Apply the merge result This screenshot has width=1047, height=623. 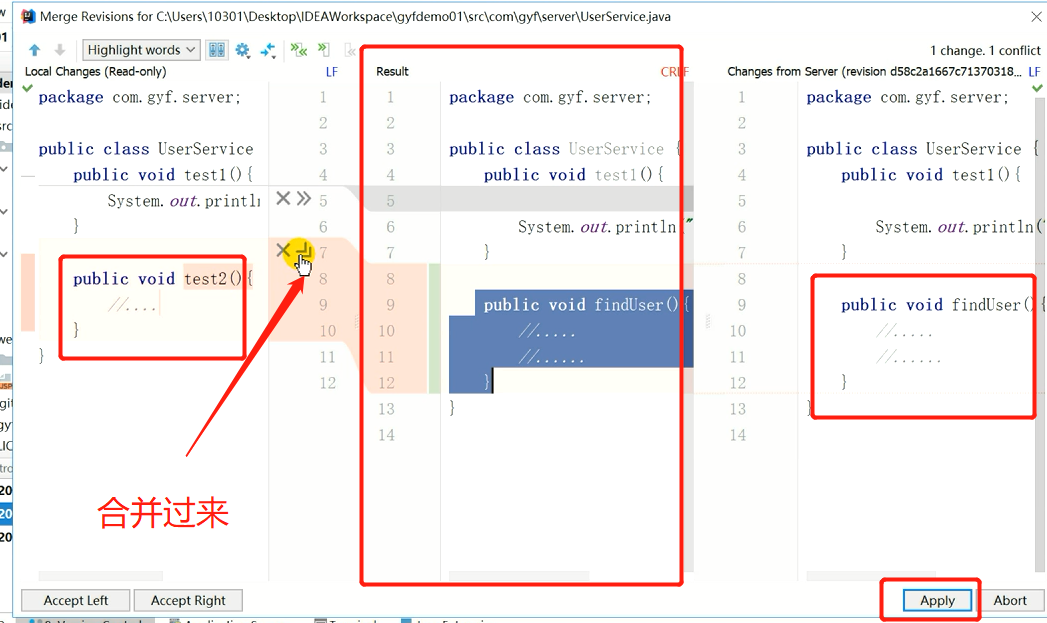[x=937, y=600]
